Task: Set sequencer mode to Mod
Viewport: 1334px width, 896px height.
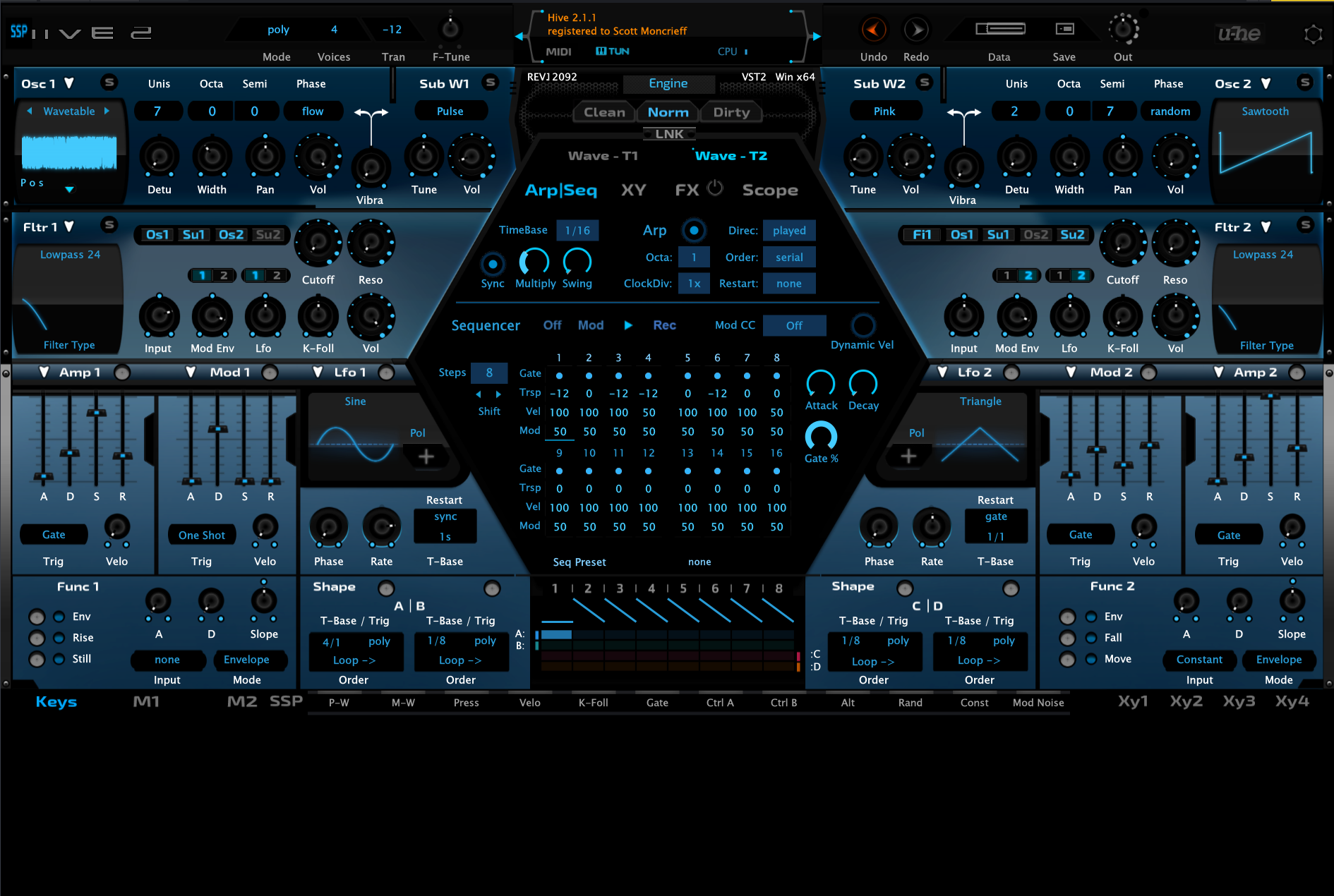Action: 591,325
